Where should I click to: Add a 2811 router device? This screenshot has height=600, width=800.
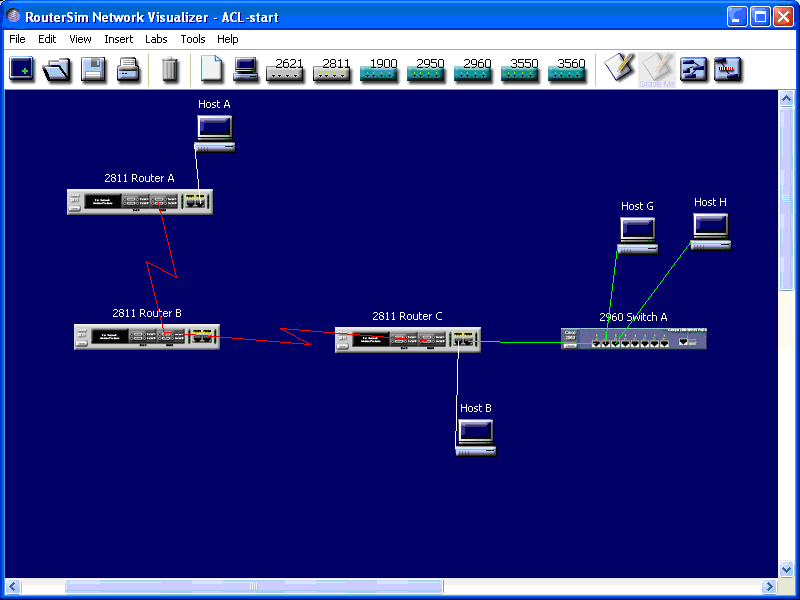pos(332,69)
